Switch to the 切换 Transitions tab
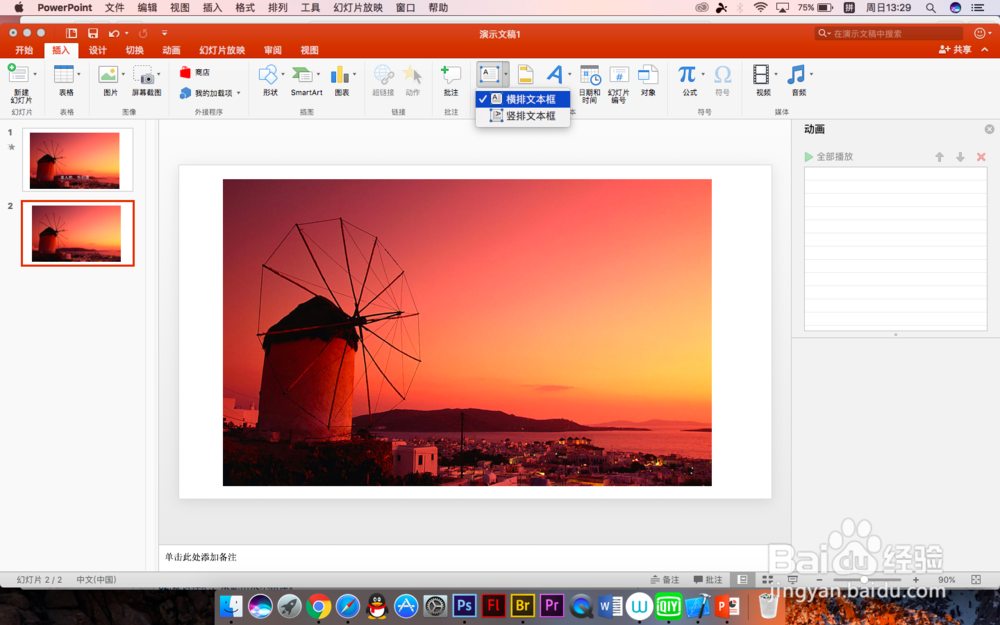1000x625 pixels. 134,50
